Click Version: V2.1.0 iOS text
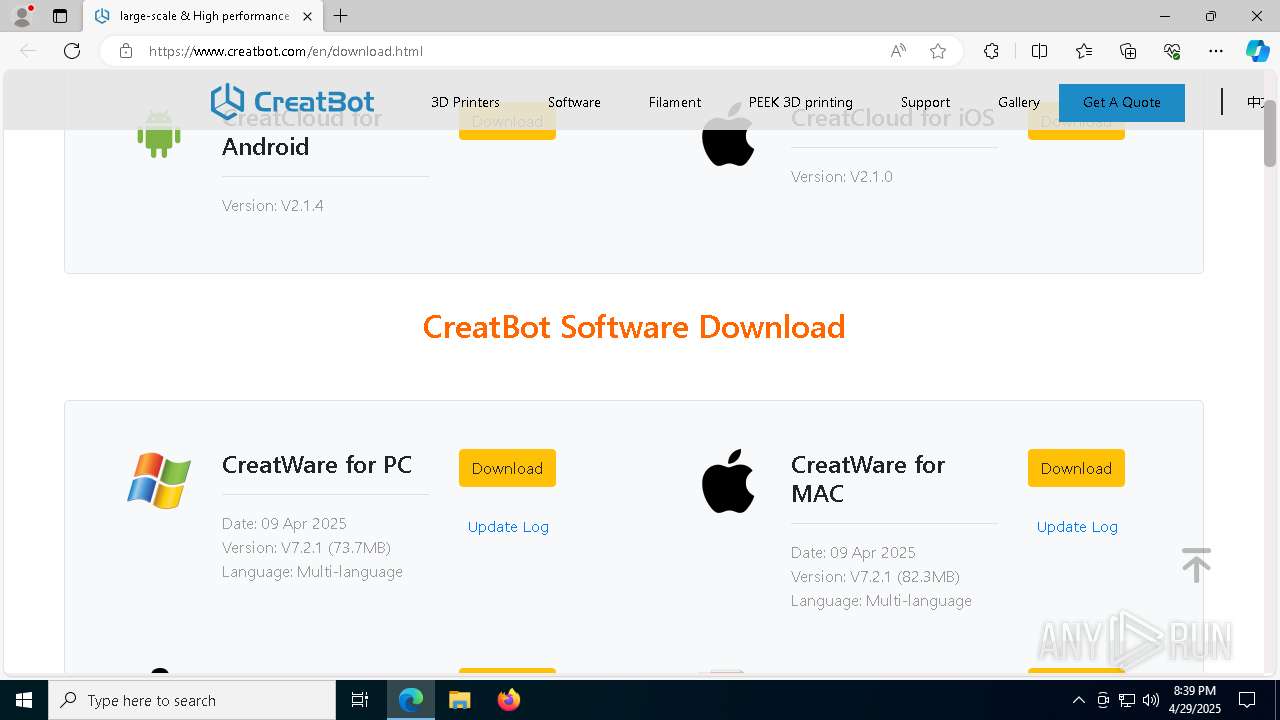This screenshot has width=1280, height=720. pos(842,177)
